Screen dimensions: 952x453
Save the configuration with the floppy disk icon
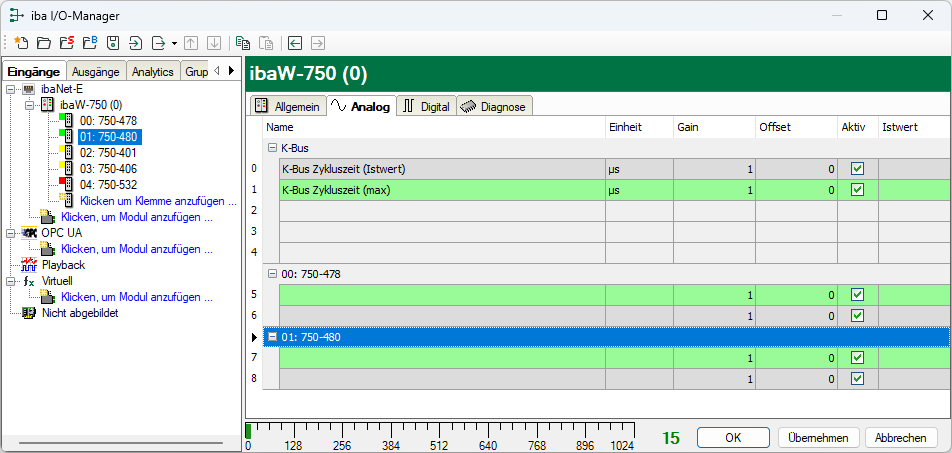[x=112, y=43]
